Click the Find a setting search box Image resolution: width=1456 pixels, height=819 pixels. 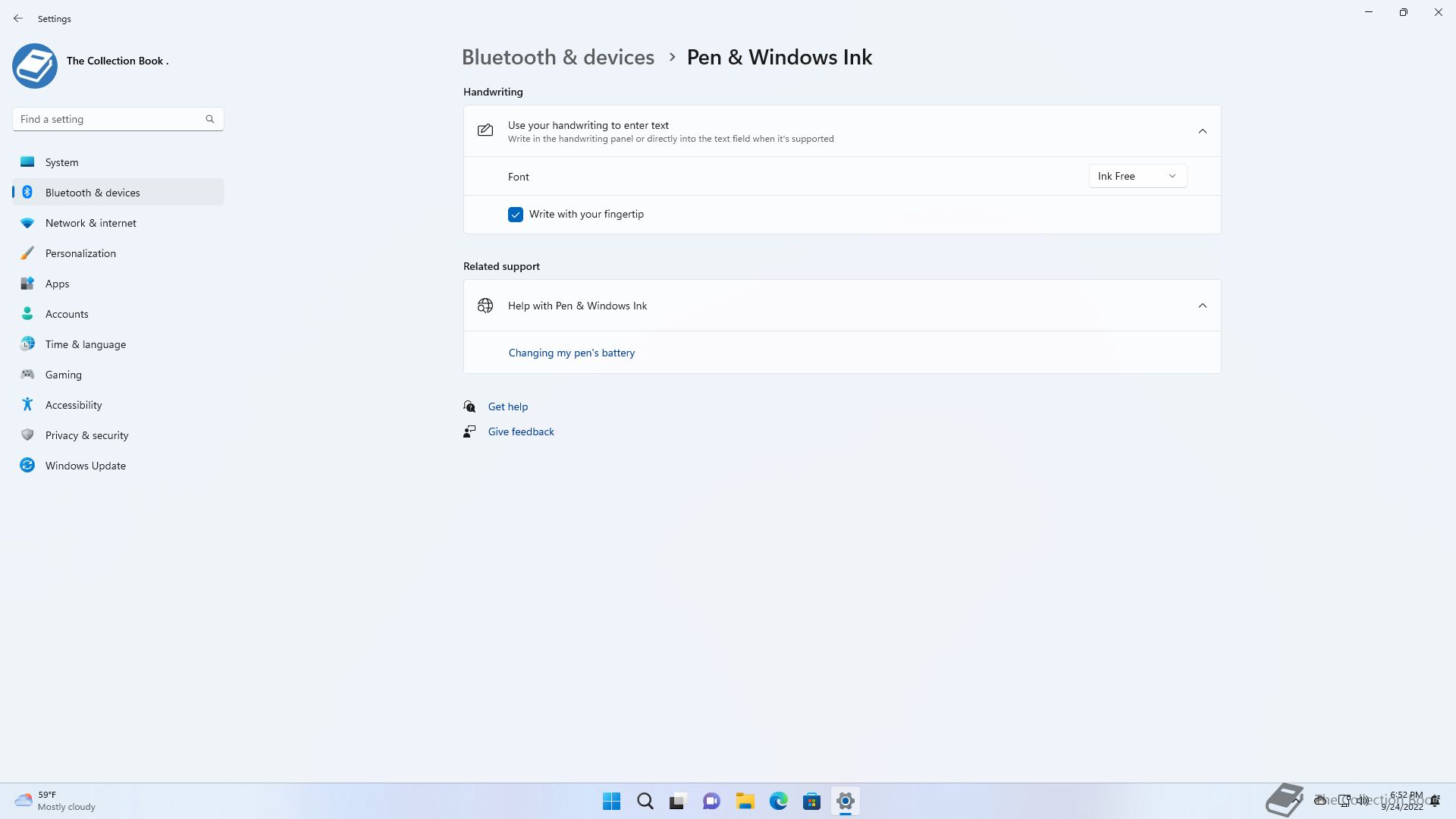point(118,119)
